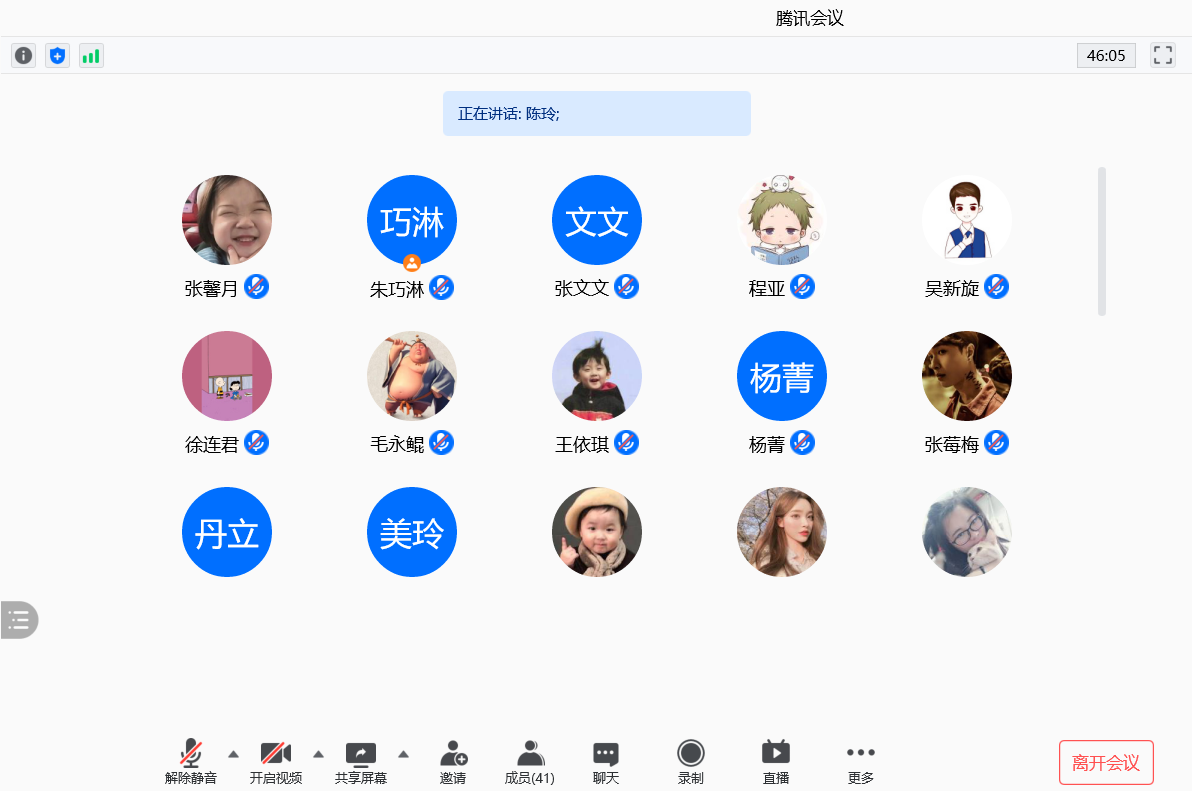This screenshot has width=1192, height=791.
Task: Check the green network signal icon
Action: pos(91,56)
